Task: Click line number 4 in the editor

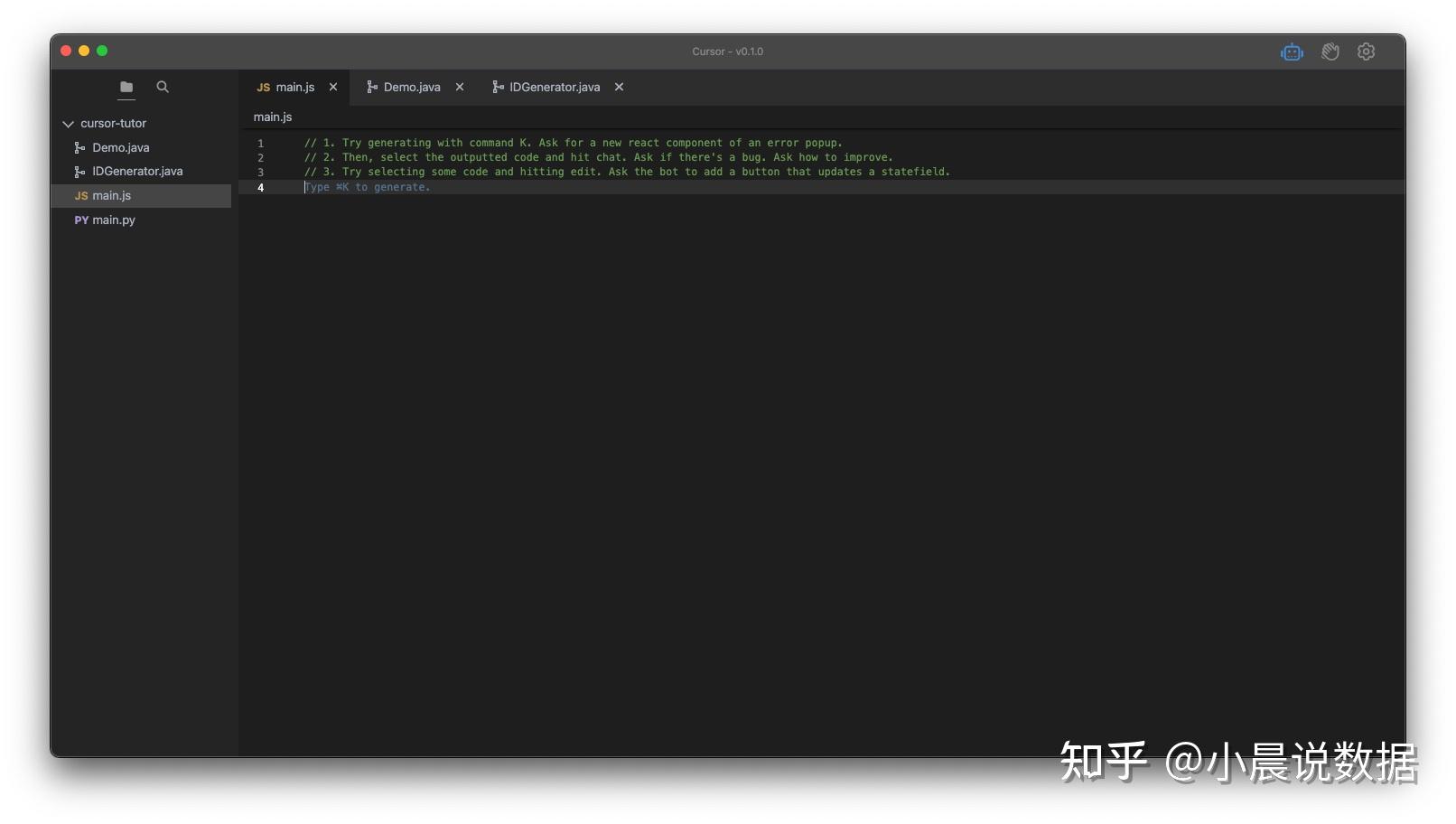Action: [261, 187]
